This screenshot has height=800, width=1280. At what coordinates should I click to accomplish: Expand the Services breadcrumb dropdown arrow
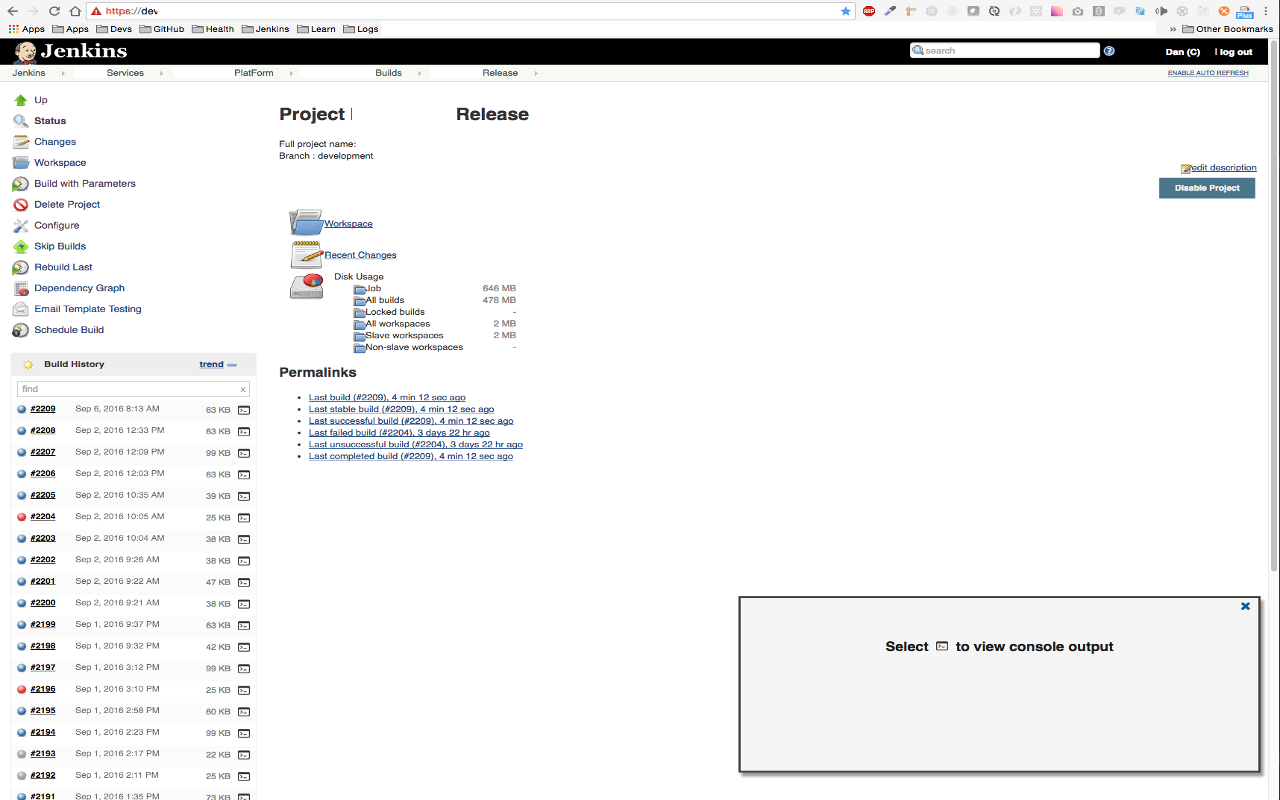pos(163,73)
